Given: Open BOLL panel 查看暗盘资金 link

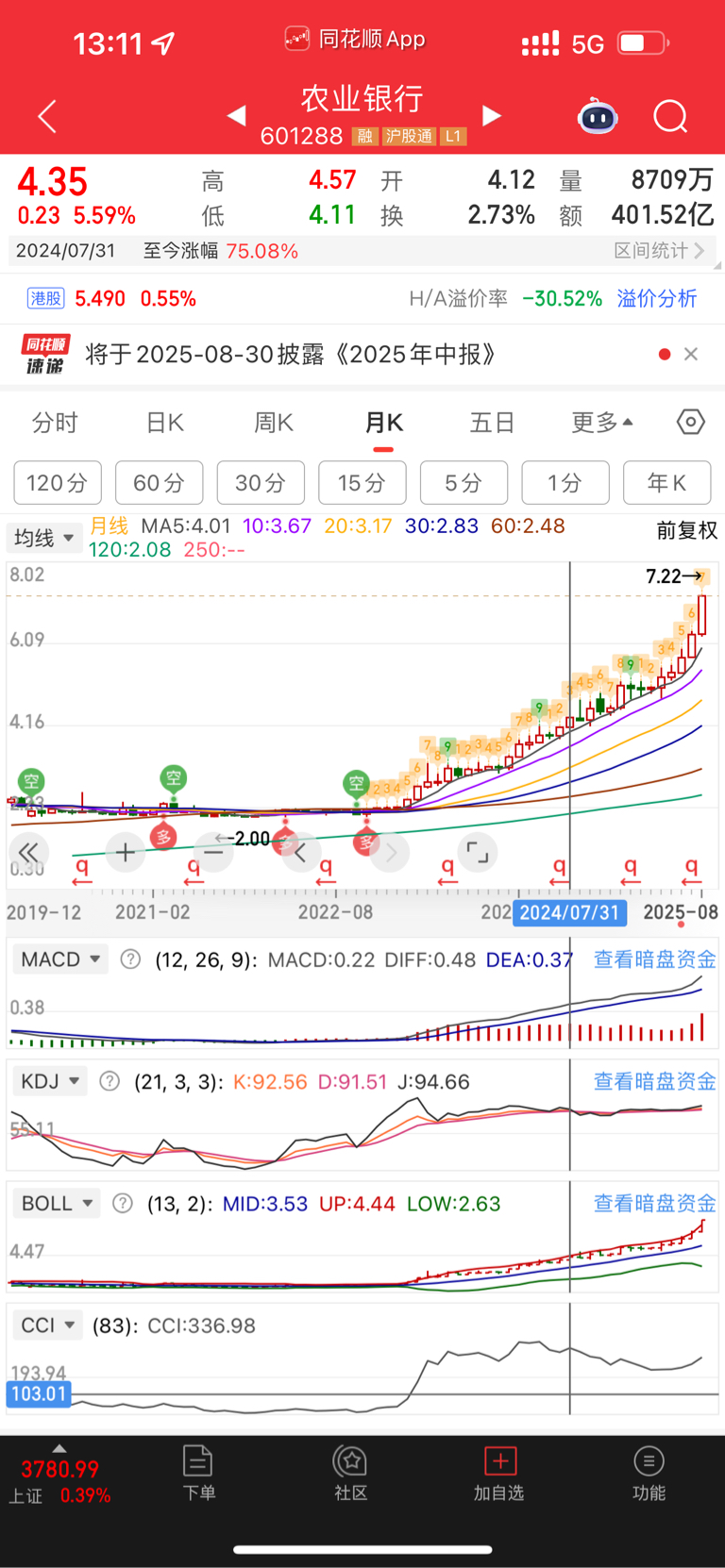Looking at the screenshot, I should [x=654, y=1203].
